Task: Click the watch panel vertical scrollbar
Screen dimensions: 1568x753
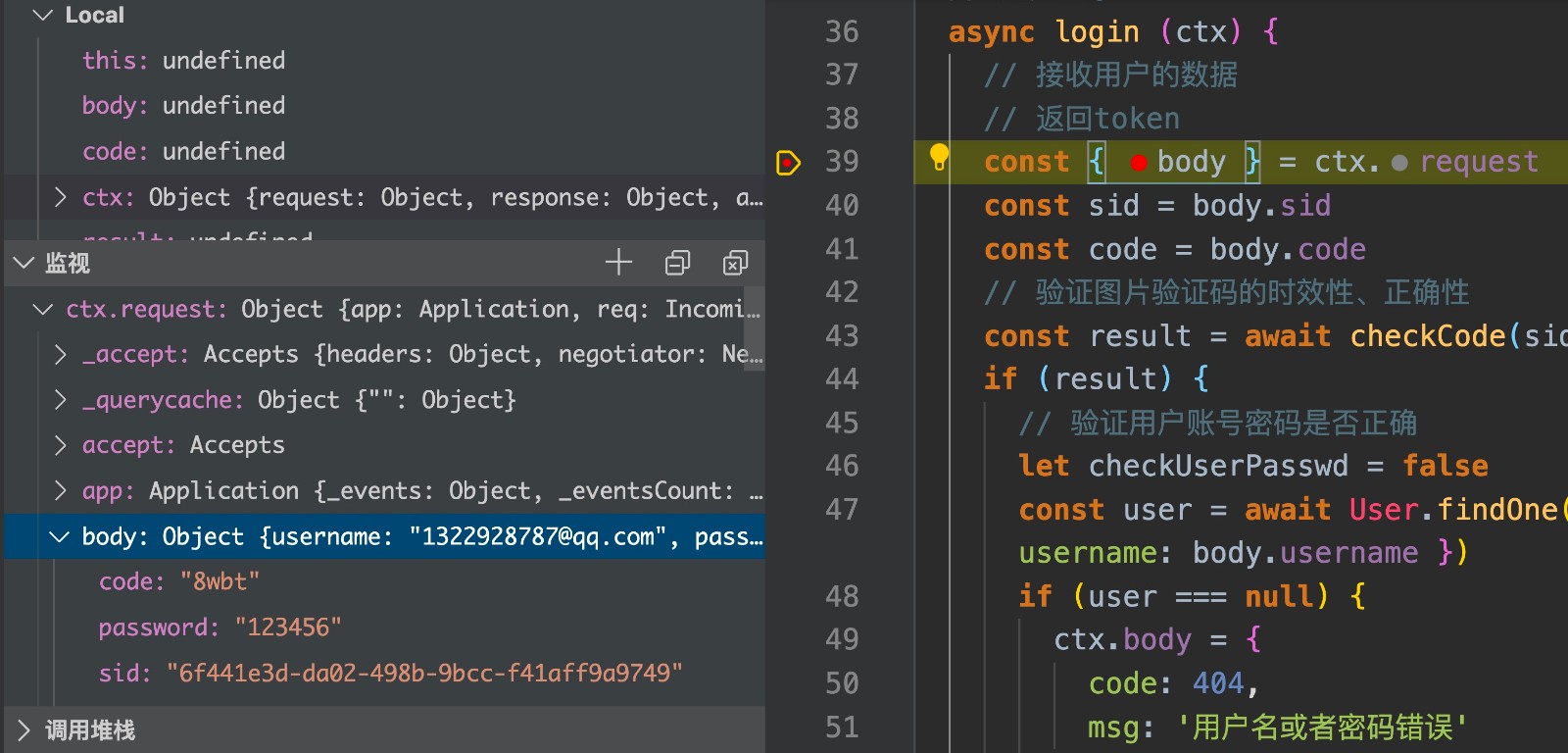Action: coord(753,316)
